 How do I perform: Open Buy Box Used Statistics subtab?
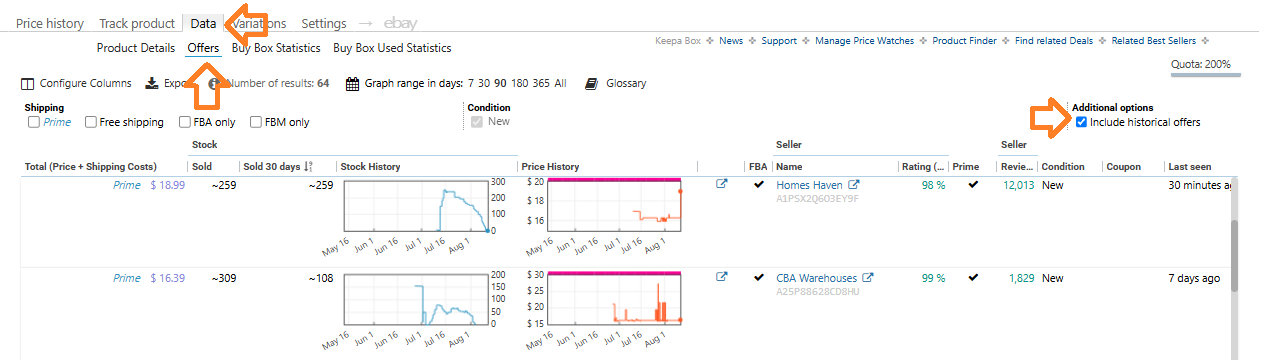392,47
